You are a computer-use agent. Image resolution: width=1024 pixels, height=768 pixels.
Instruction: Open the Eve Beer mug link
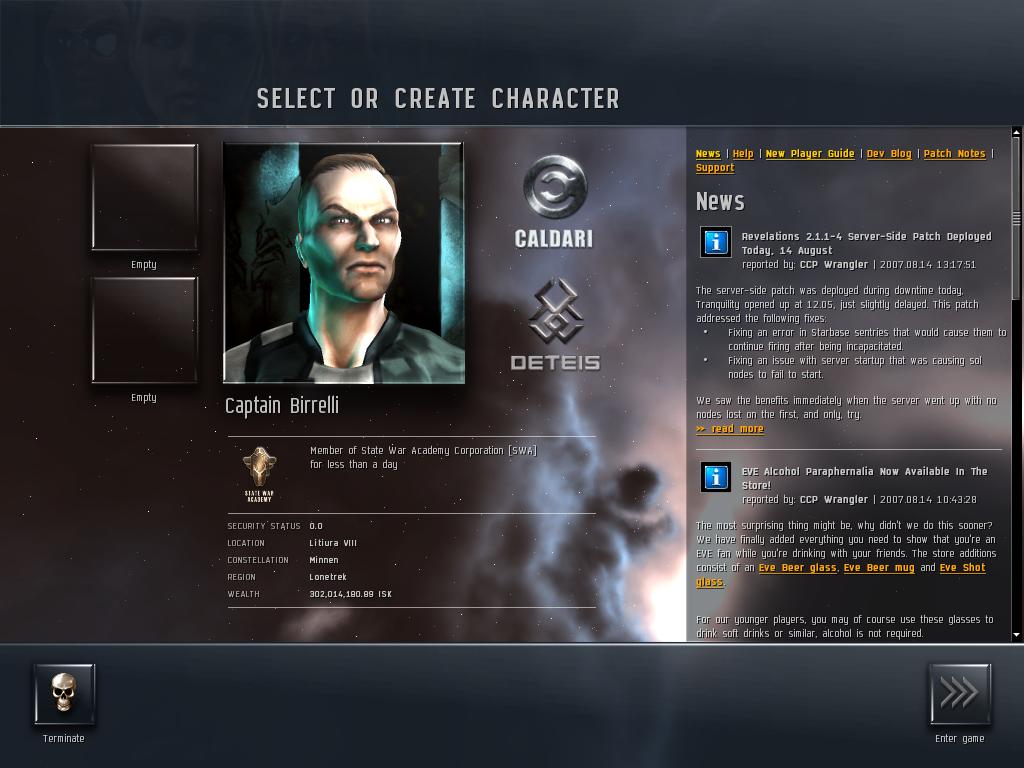tap(879, 568)
